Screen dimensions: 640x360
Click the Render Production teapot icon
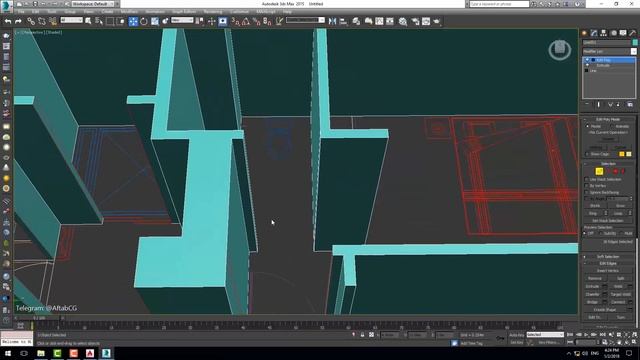(x=437, y=21)
